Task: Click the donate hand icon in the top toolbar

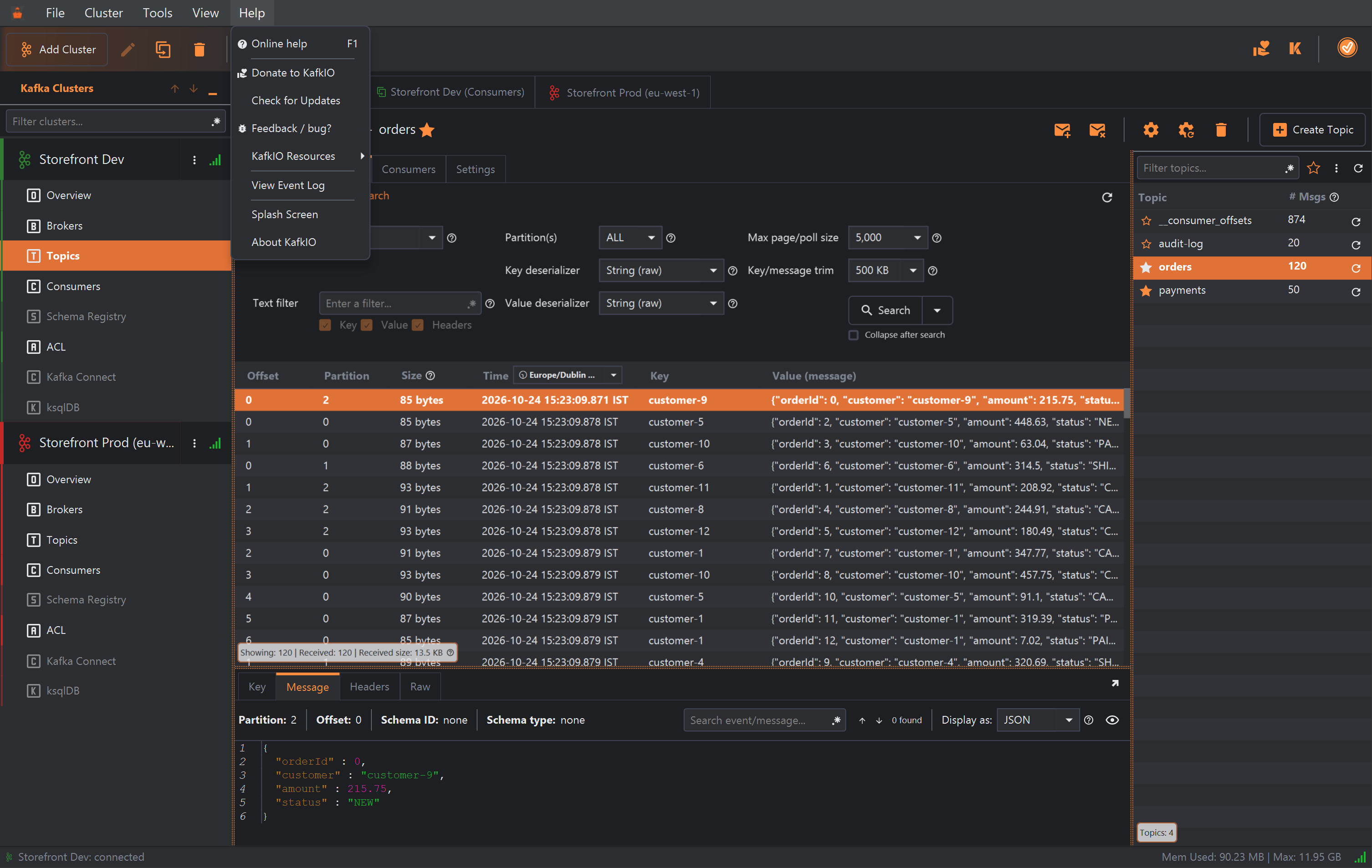Action: (1261, 48)
